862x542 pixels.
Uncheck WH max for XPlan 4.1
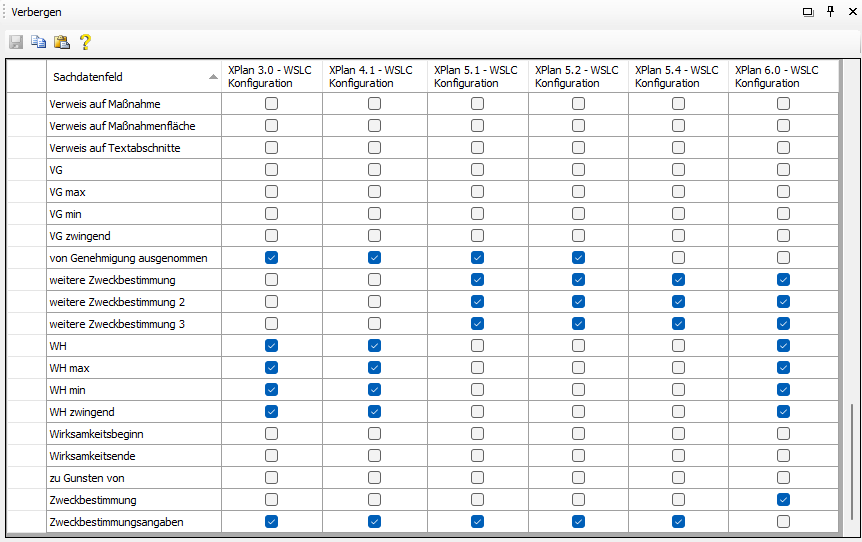(x=374, y=368)
